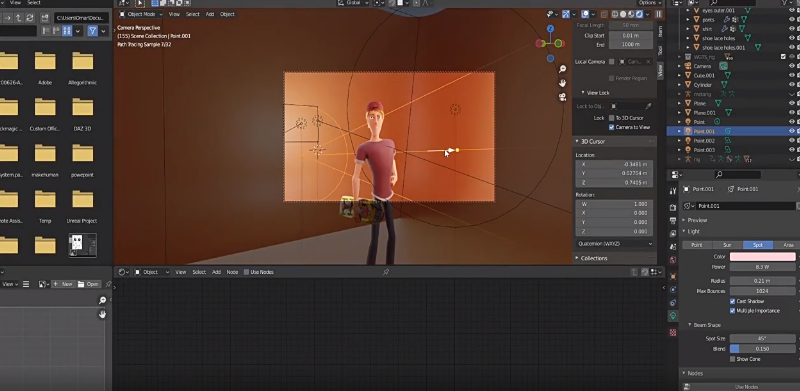This screenshot has width=800, height=391.
Task: Uncheck the Camera to View option
Action: (611, 127)
